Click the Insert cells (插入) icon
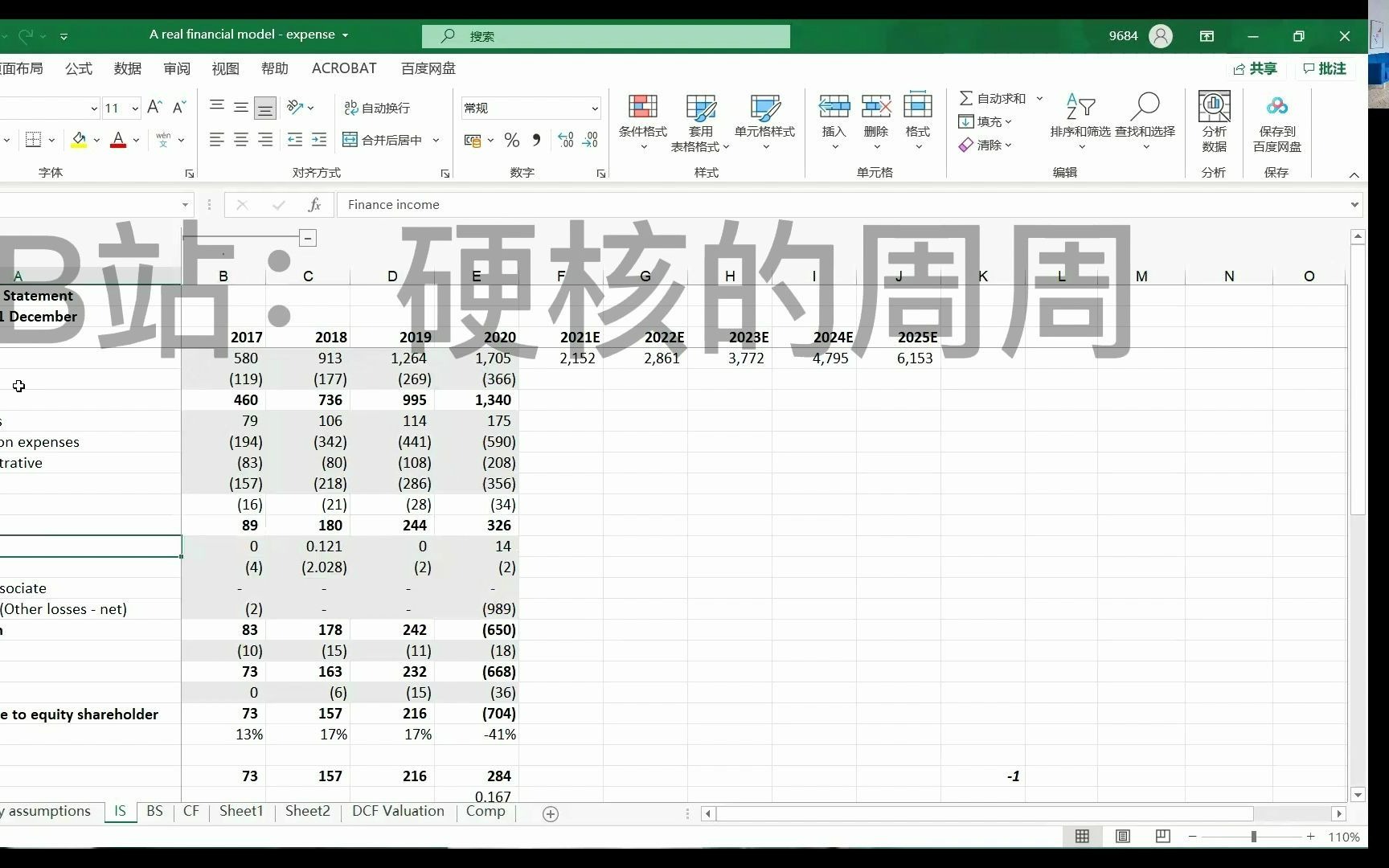The image size is (1389, 868). pos(834,106)
